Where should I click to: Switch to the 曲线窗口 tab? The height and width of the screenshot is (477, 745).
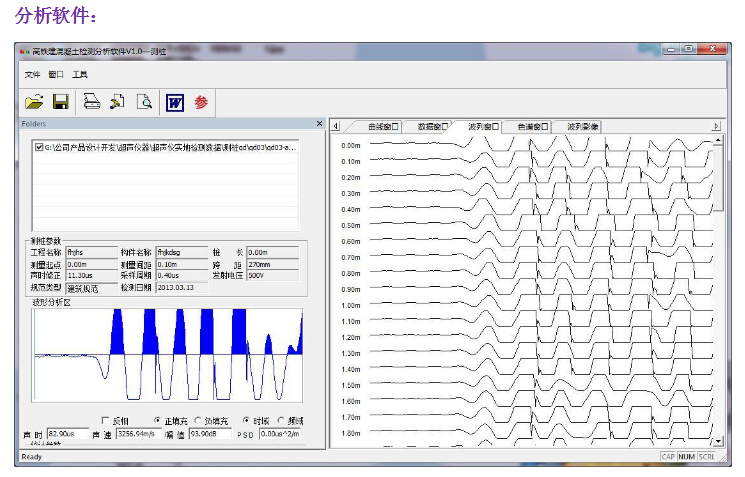point(383,127)
